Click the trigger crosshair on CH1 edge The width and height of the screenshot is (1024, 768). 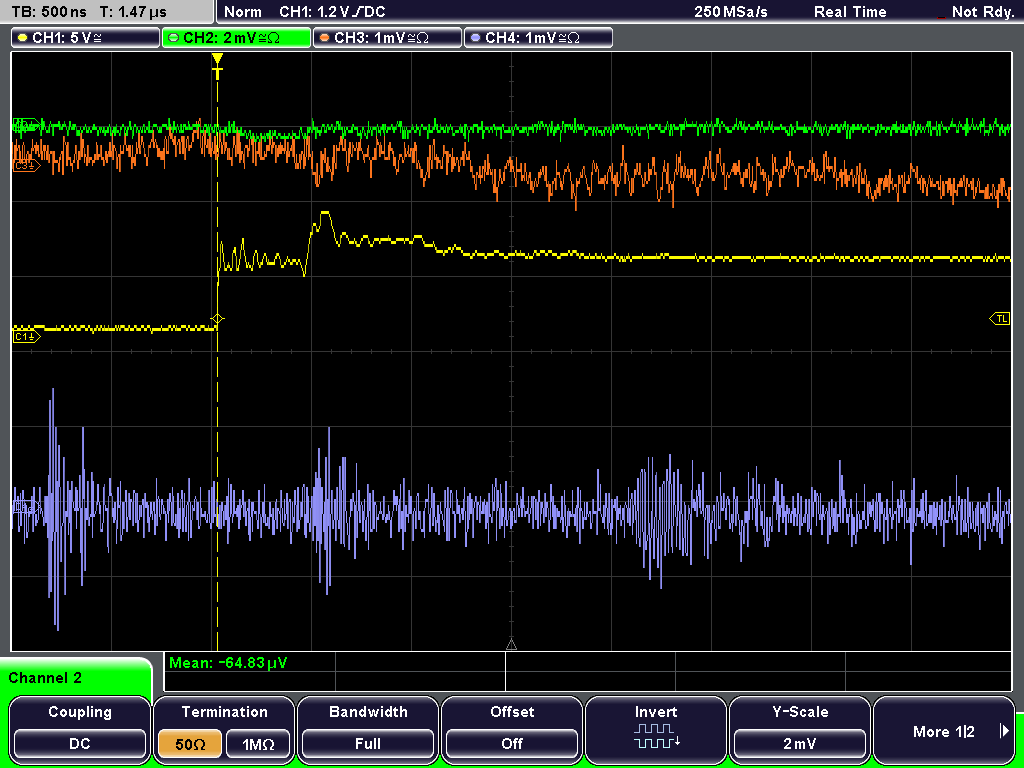pyautogui.click(x=217, y=319)
